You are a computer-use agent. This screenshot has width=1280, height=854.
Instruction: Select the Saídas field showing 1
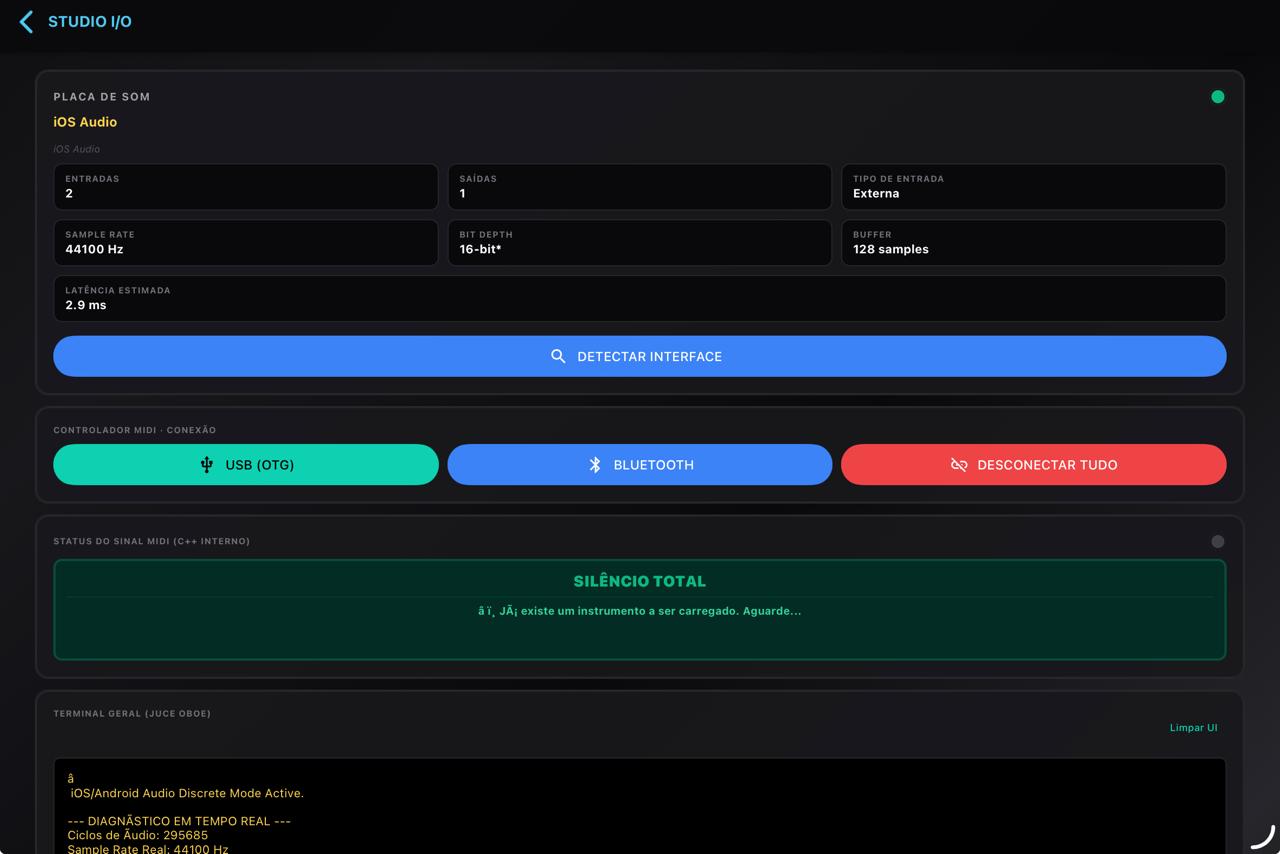(640, 187)
